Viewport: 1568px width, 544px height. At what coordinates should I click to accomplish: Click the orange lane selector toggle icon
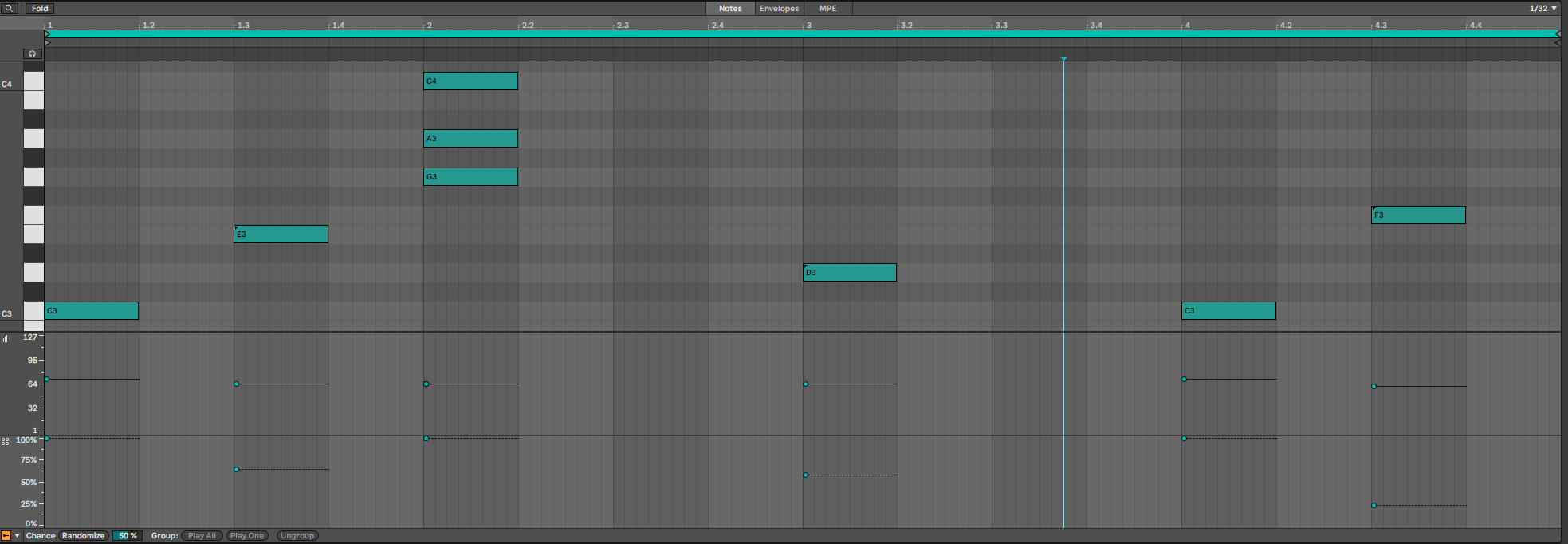pos(6,536)
